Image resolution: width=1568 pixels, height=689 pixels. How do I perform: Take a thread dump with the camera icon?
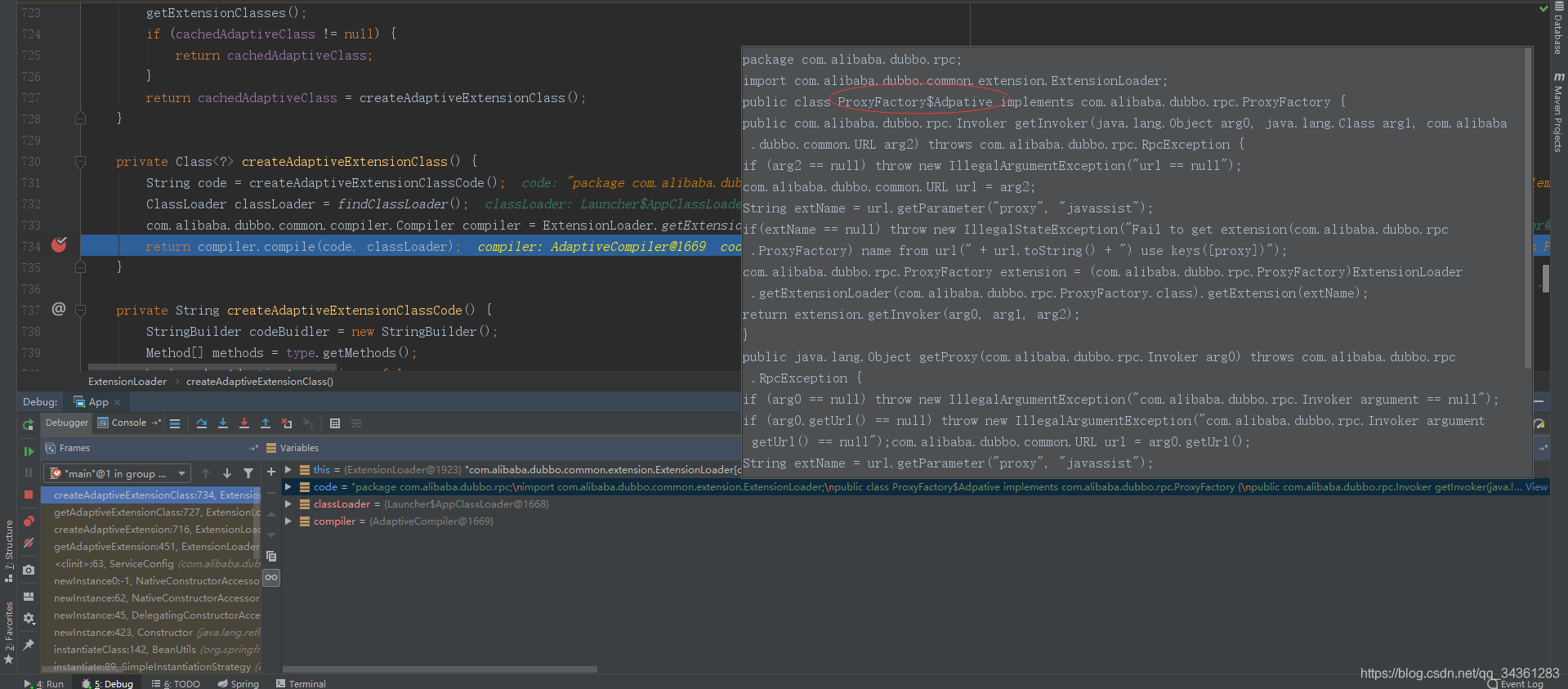29,570
